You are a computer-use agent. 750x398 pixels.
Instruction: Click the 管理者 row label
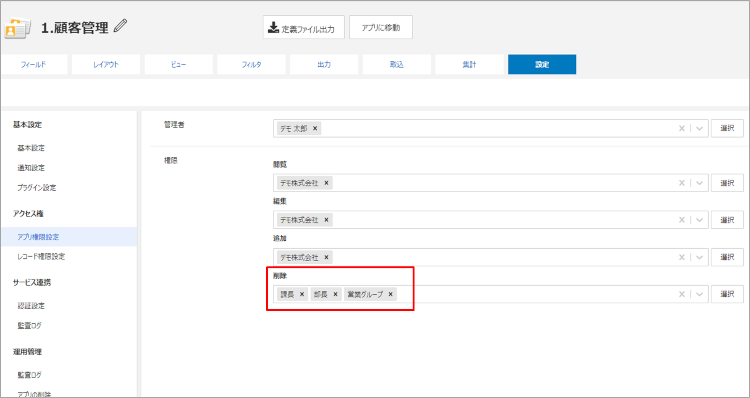point(174,124)
